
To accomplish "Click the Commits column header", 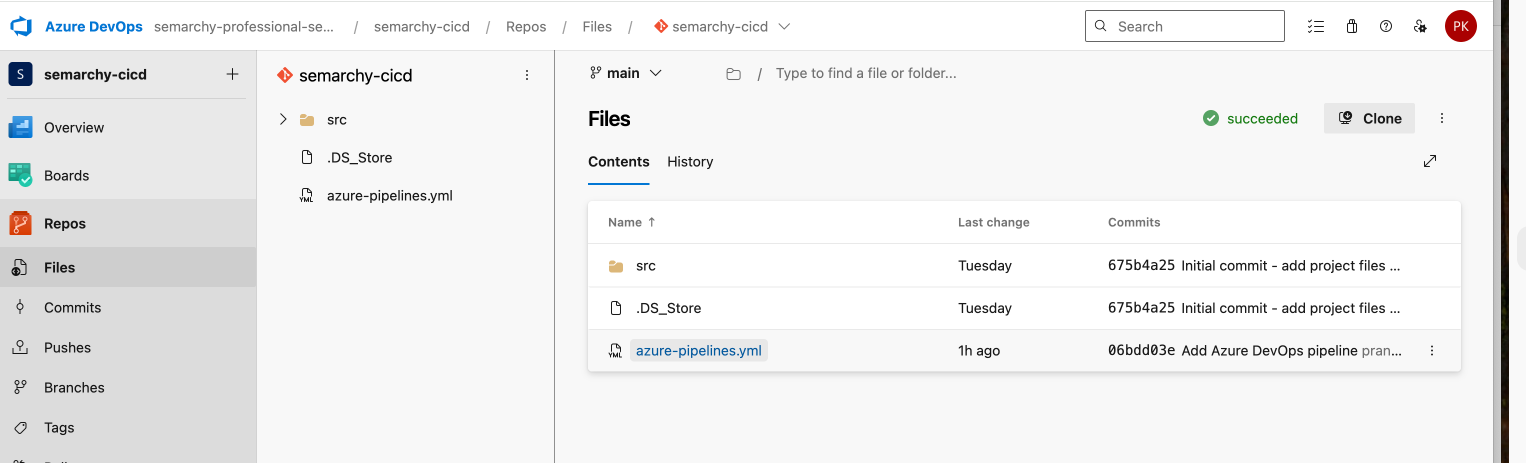I will click(x=1134, y=222).
